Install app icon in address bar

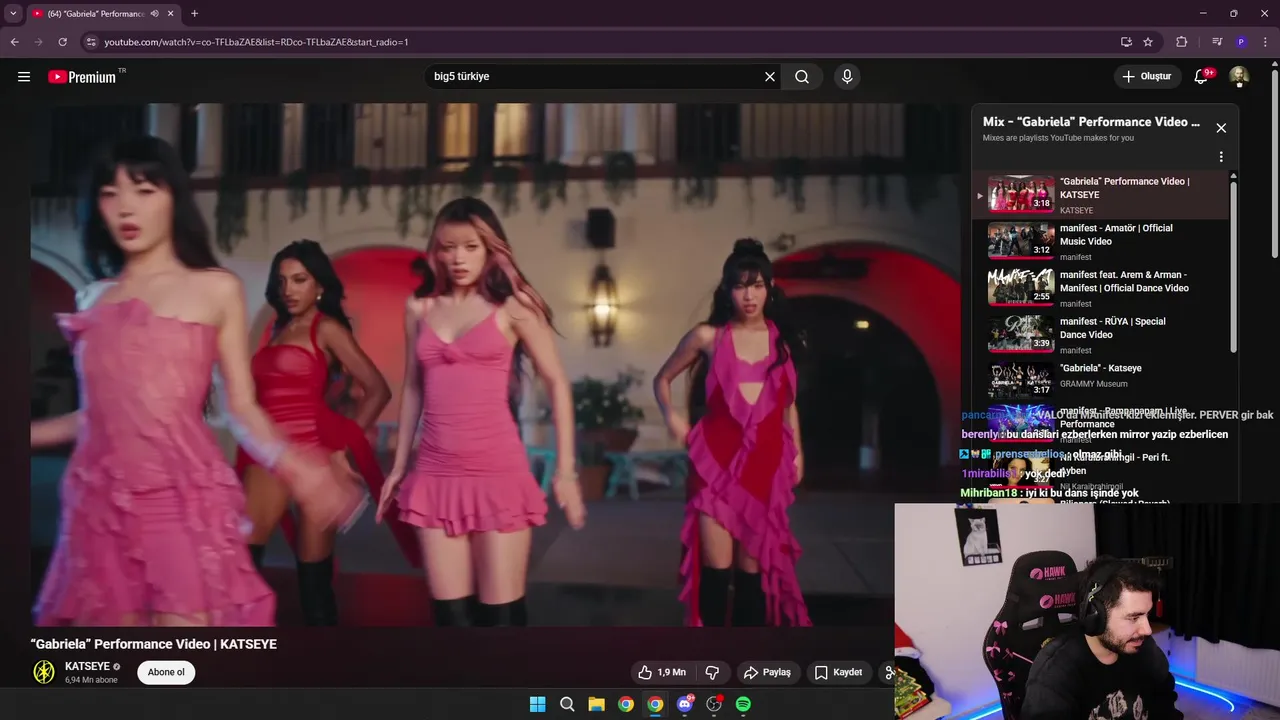pos(1126,42)
